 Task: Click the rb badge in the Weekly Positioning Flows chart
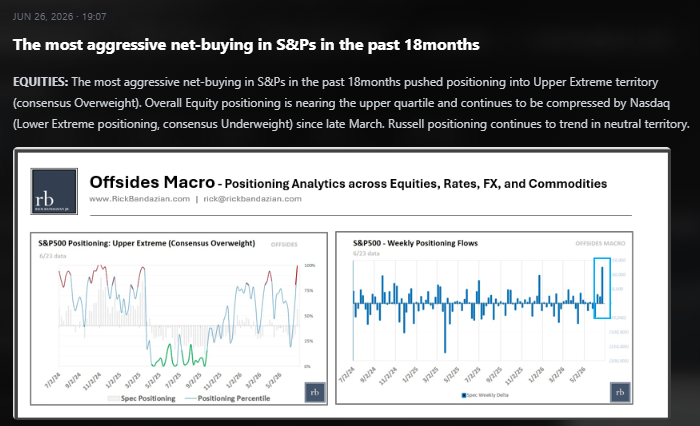(x=620, y=392)
